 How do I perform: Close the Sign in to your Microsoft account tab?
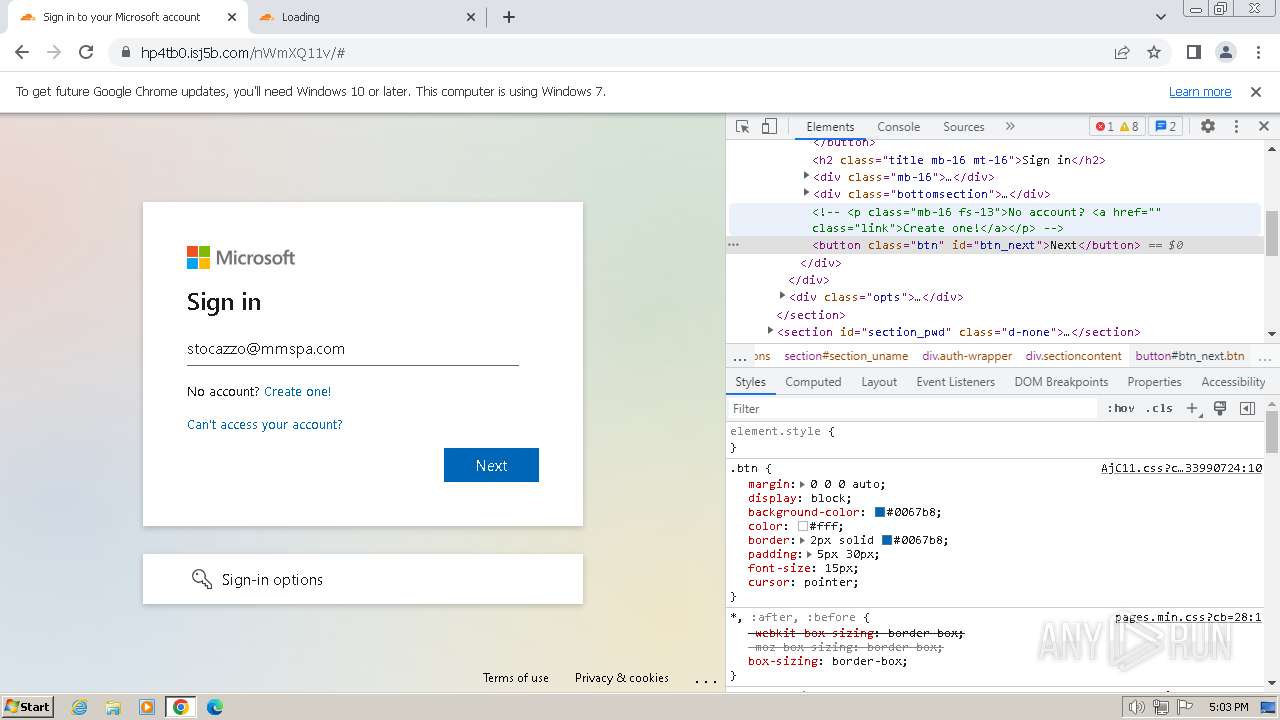(233, 17)
